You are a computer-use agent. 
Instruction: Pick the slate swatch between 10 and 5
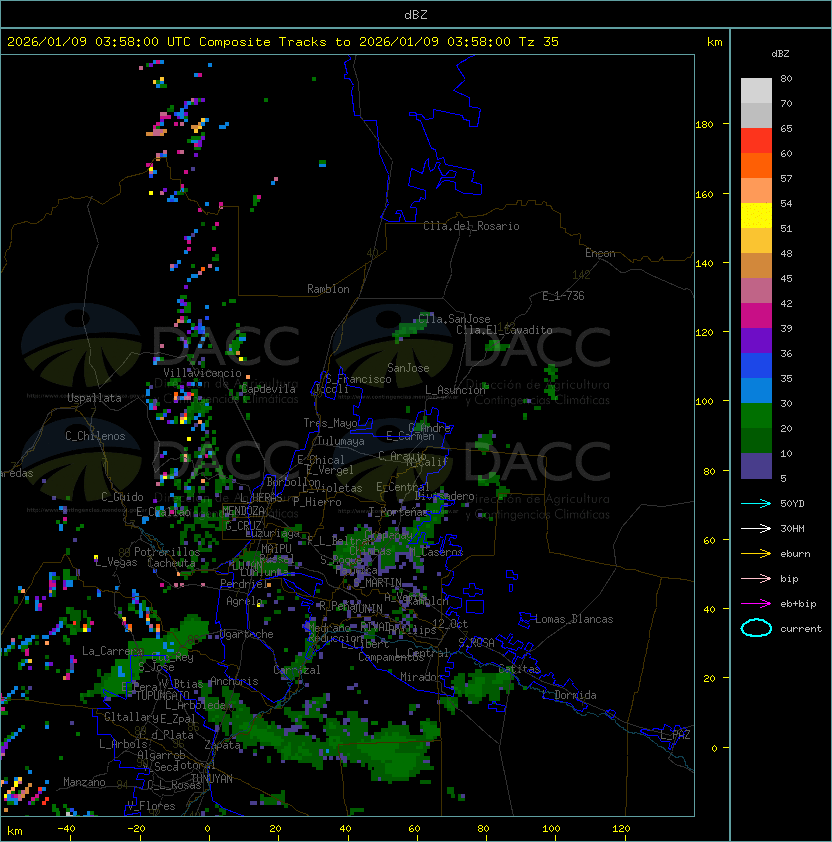tap(756, 466)
